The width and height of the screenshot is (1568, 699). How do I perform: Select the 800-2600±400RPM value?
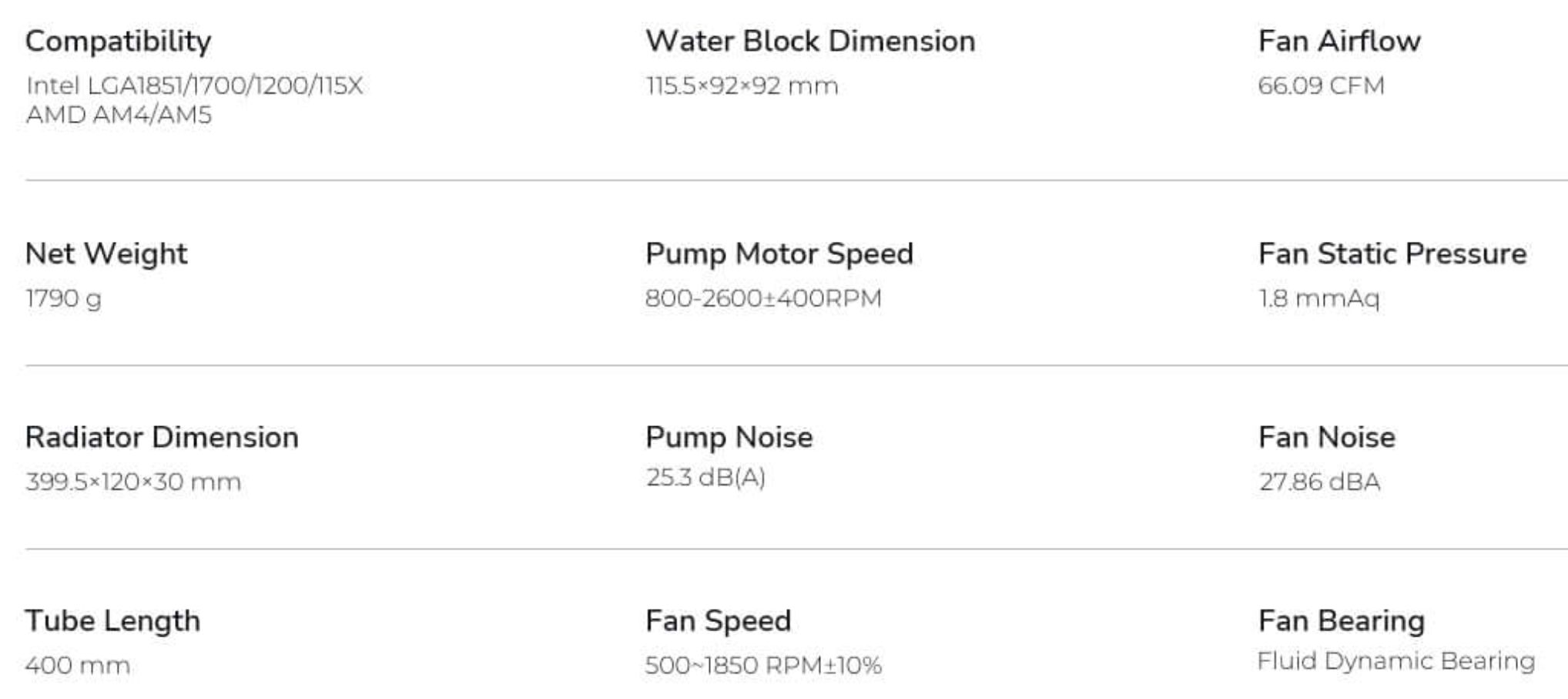point(763,298)
